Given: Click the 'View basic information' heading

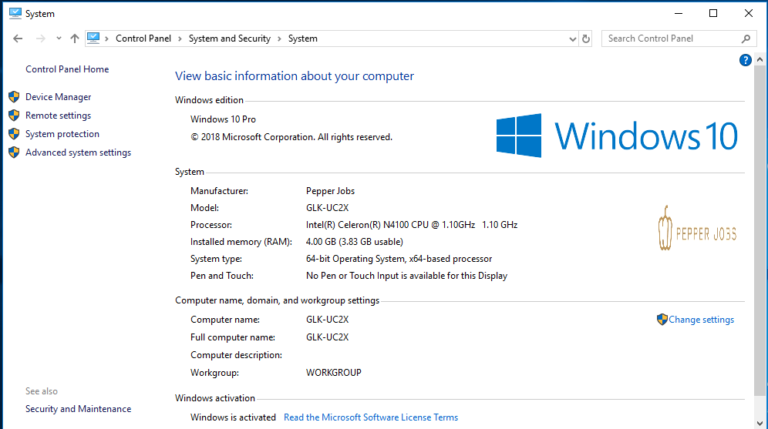Looking at the screenshot, I should click(294, 76).
